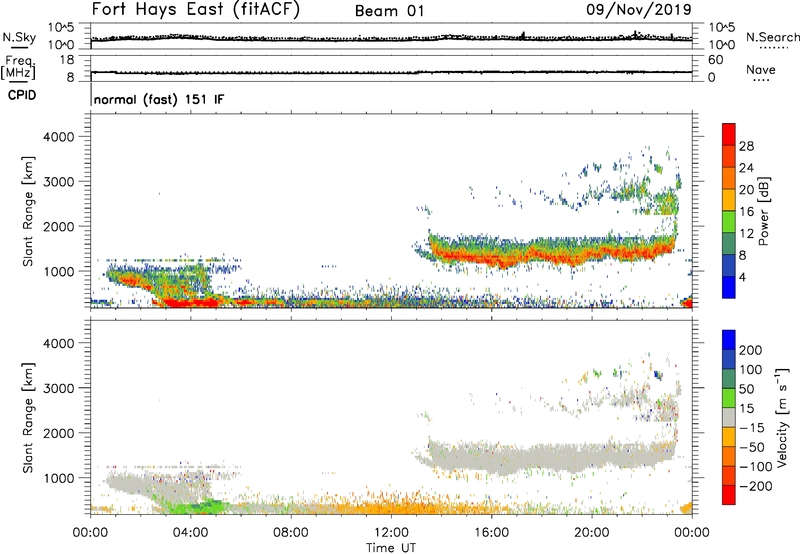Image resolution: width=800 pixels, height=554 pixels.
Task: Click the left '10^5' noise axis tick
Action: tap(61, 28)
